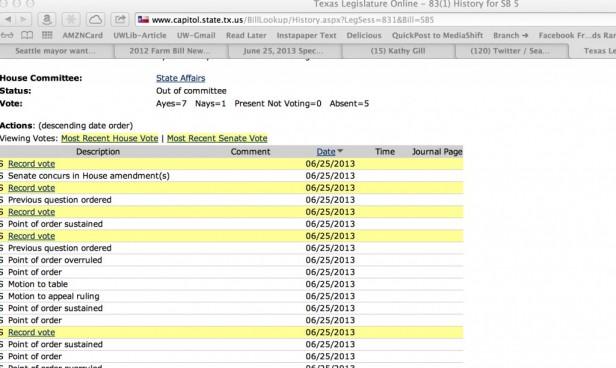The width and height of the screenshot is (616, 368).
Task: Open the UWLib-Article bookmark
Action: pyautogui.click(x=140, y=35)
